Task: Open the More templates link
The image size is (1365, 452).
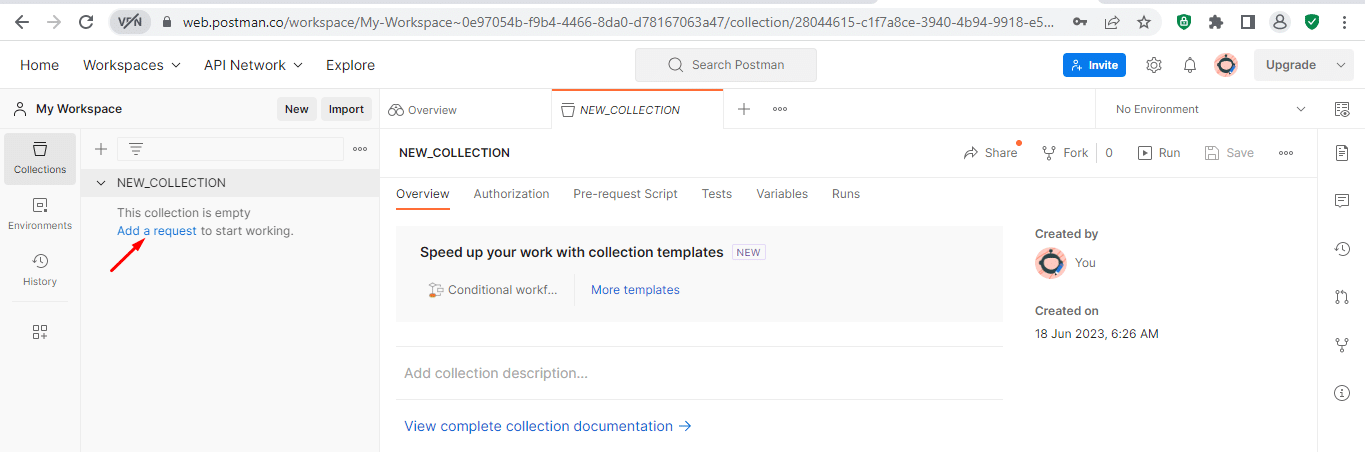Action: pyautogui.click(x=635, y=290)
